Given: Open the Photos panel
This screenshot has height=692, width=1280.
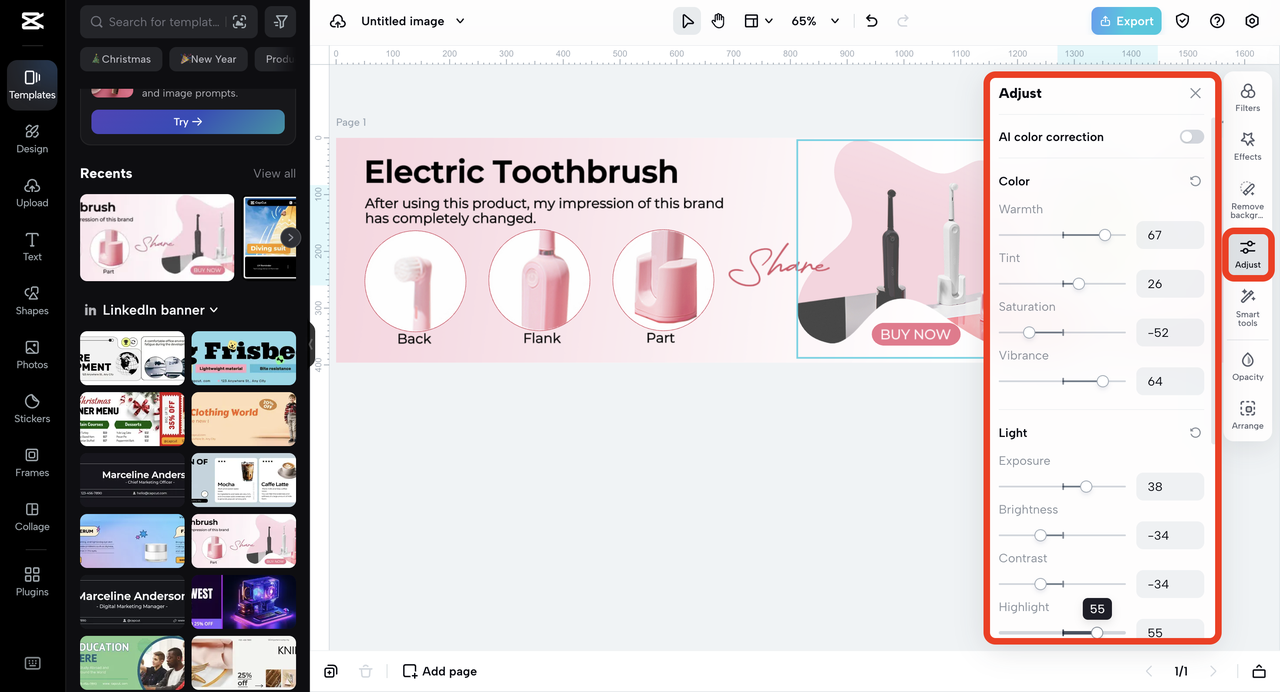Looking at the screenshot, I should pos(32,355).
